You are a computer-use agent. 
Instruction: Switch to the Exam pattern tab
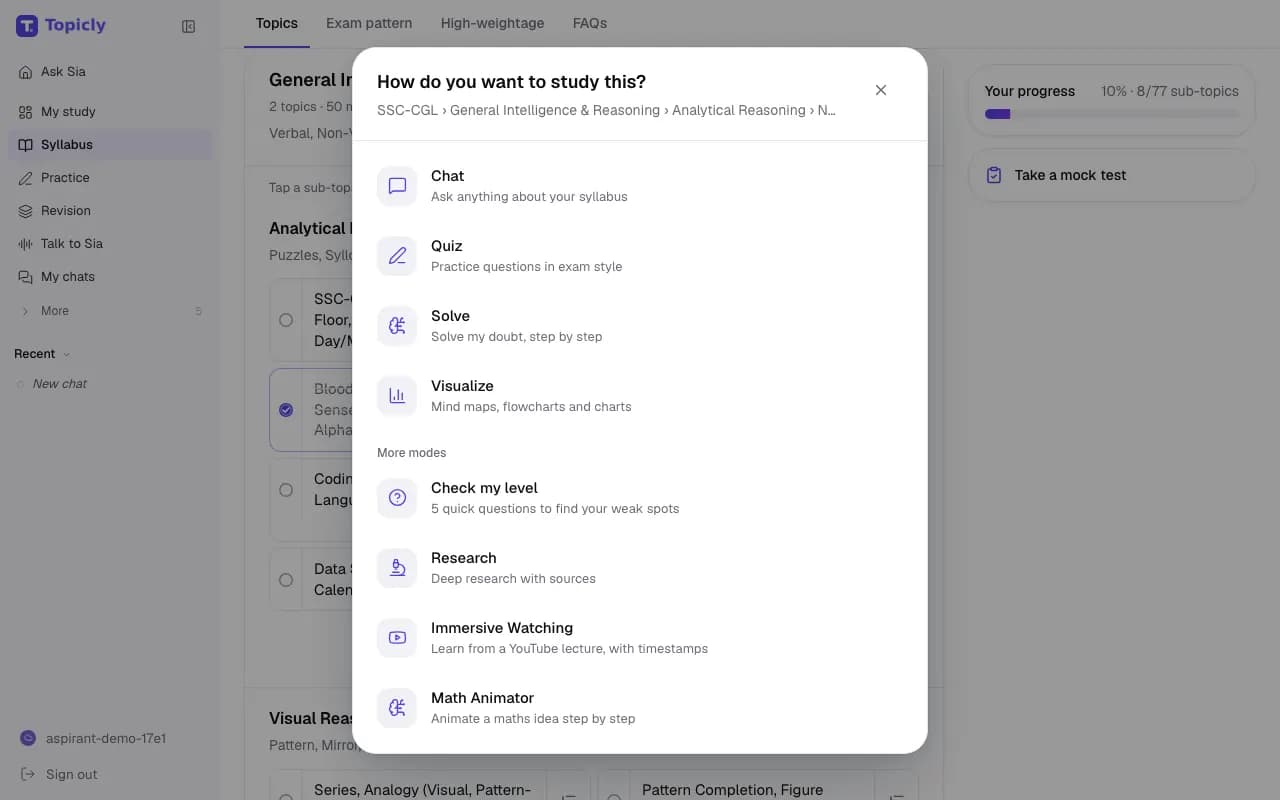[369, 23]
